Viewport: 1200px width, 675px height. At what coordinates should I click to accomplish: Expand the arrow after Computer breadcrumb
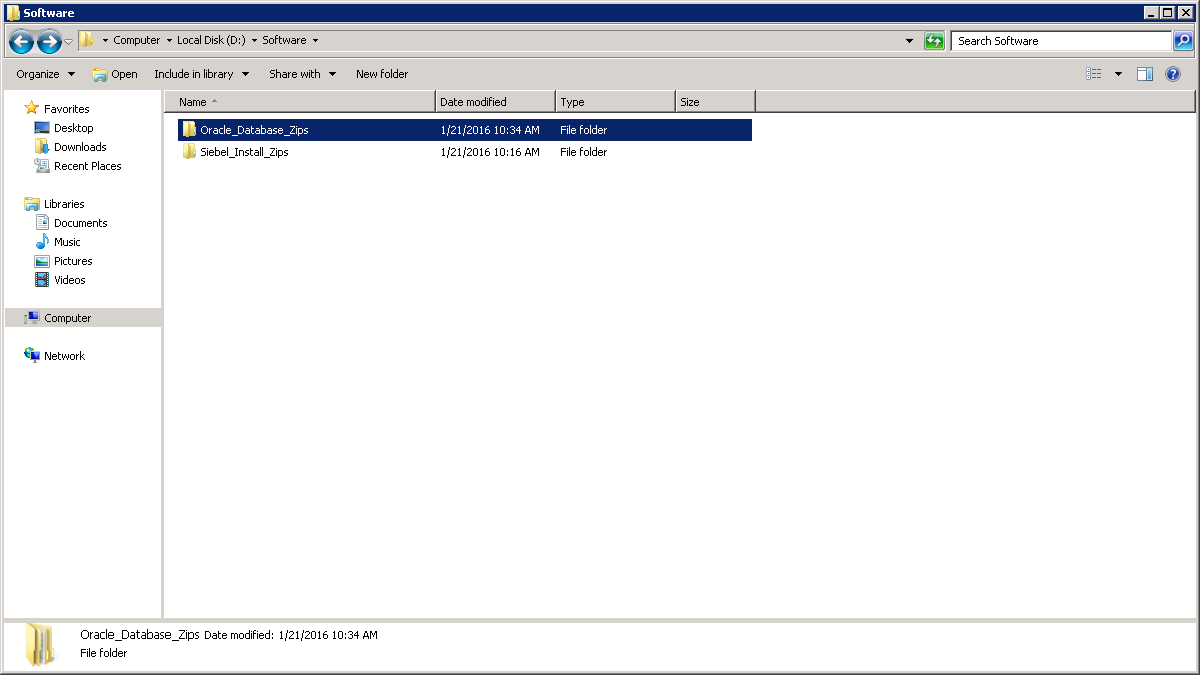pyautogui.click(x=169, y=41)
